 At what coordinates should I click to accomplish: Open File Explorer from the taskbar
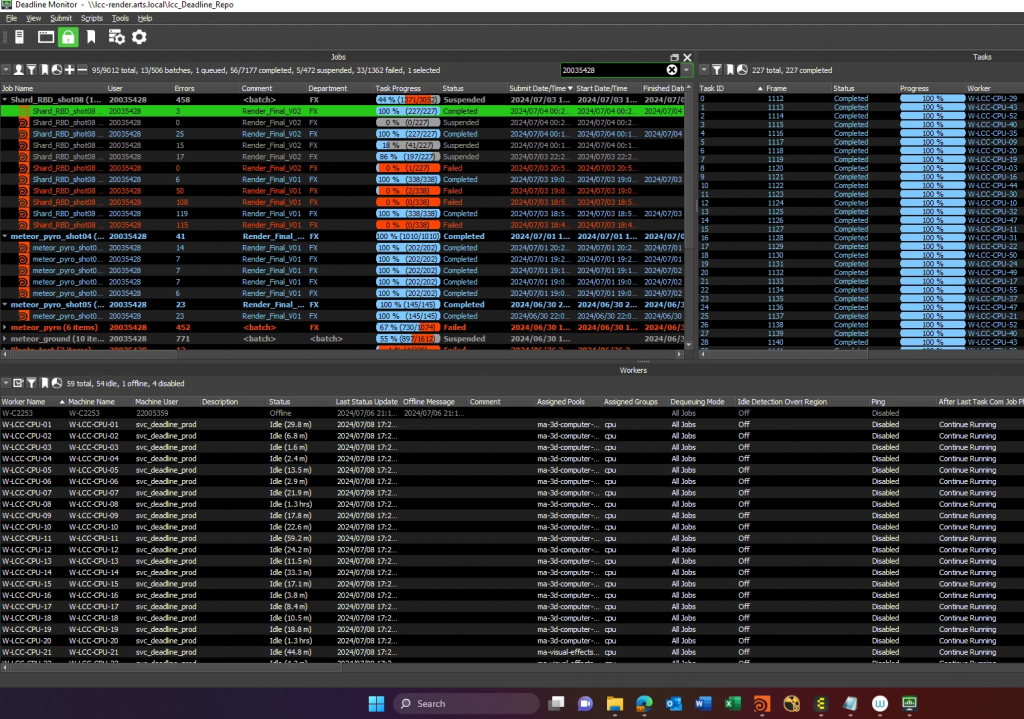click(x=615, y=703)
